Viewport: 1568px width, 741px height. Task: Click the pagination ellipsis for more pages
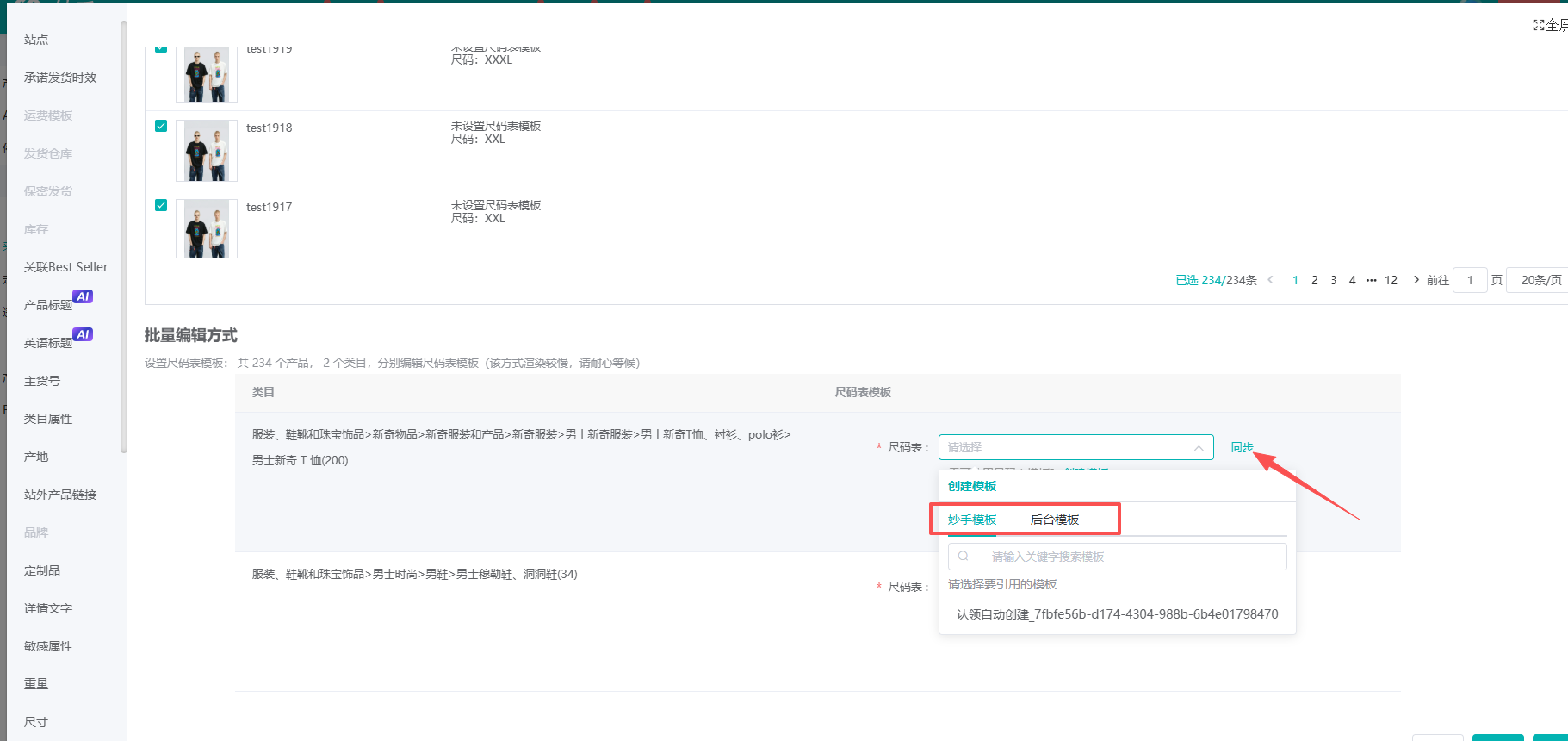click(x=1371, y=280)
